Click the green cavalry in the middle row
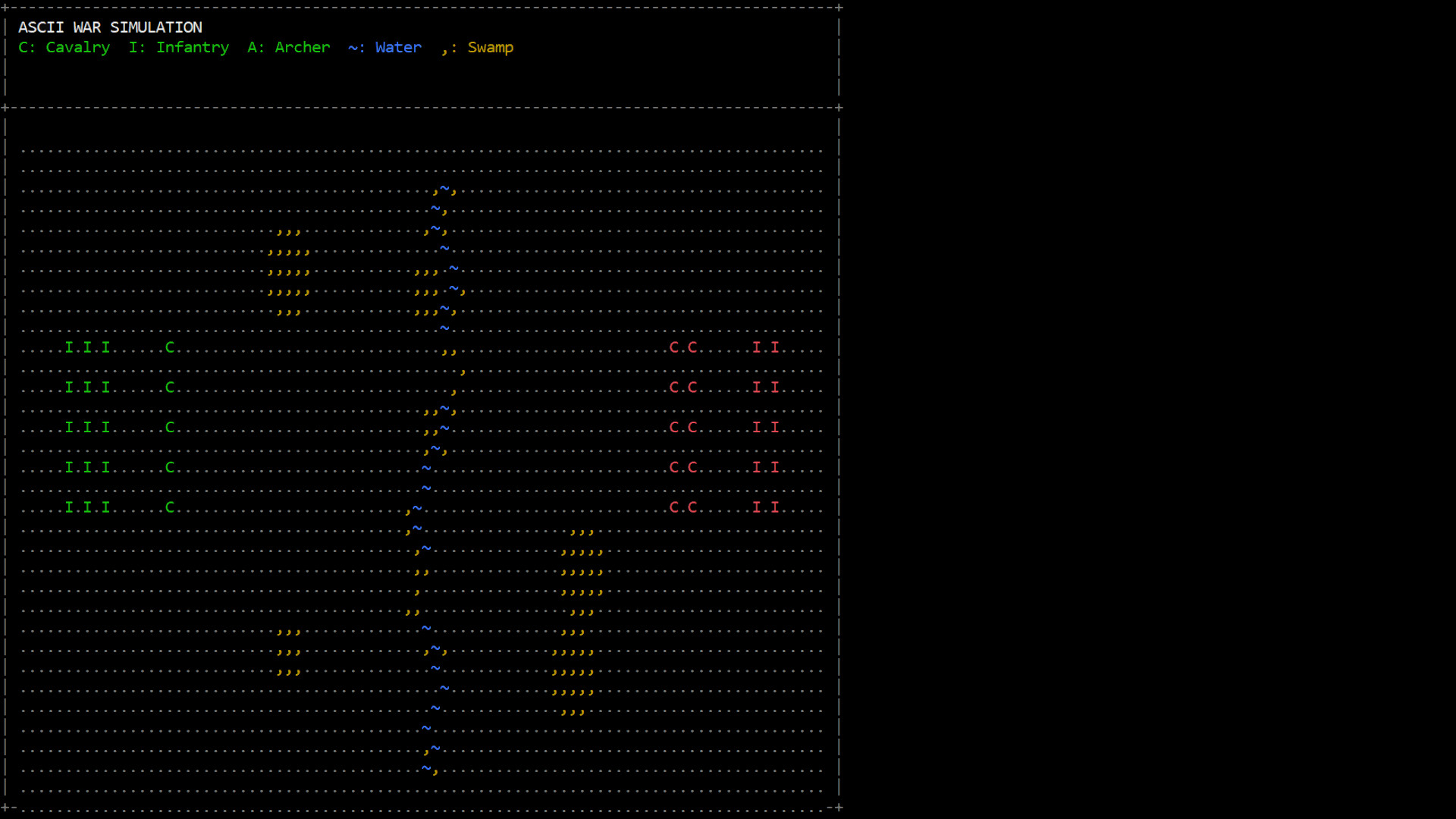The height and width of the screenshot is (819, 1456). coord(170,428)
